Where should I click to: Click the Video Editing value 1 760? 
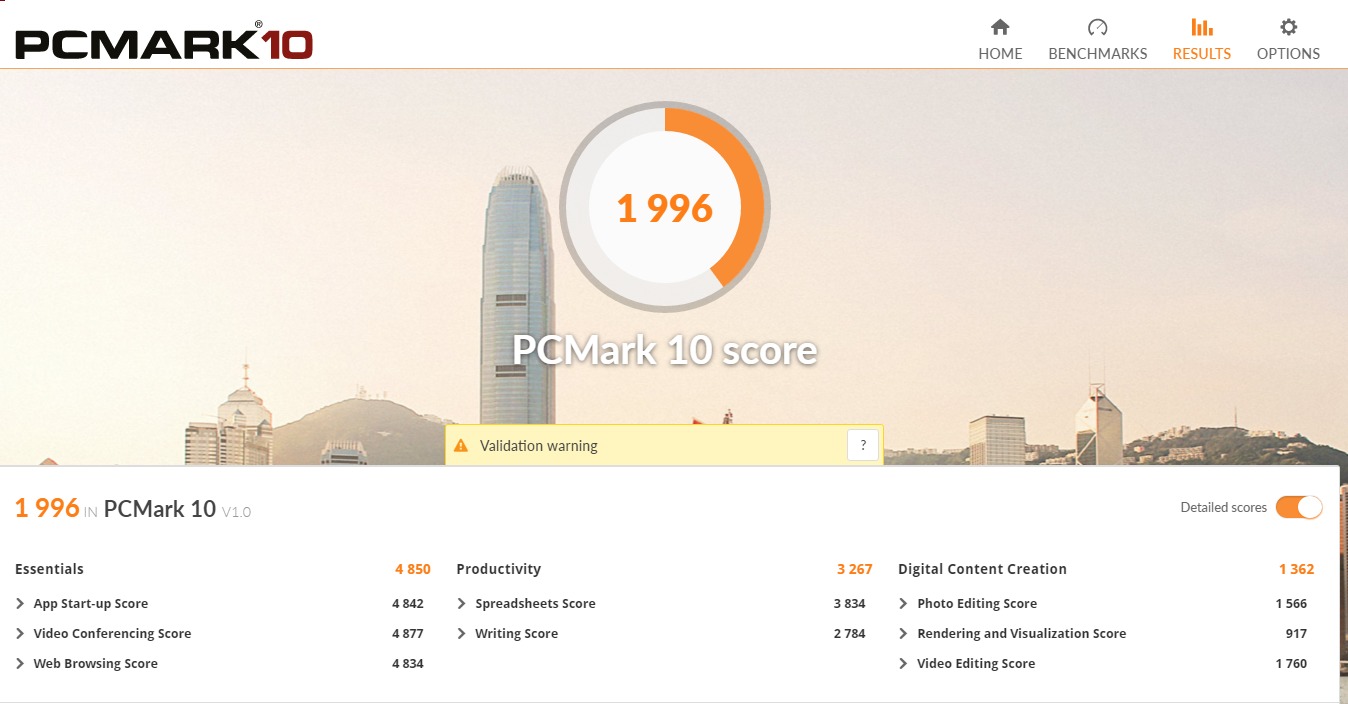point(1291,663)
